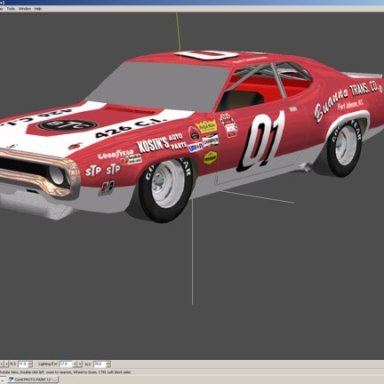Decrease first angle value with spinner down
Viewport: 384px width, 384px height.
coord(31,366)
